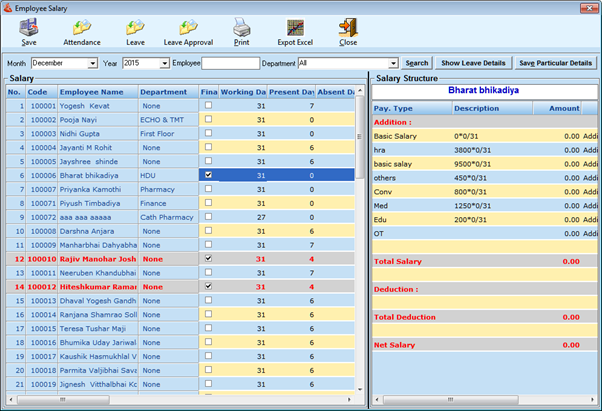Click the Show Leave Details button

point(475,63)
